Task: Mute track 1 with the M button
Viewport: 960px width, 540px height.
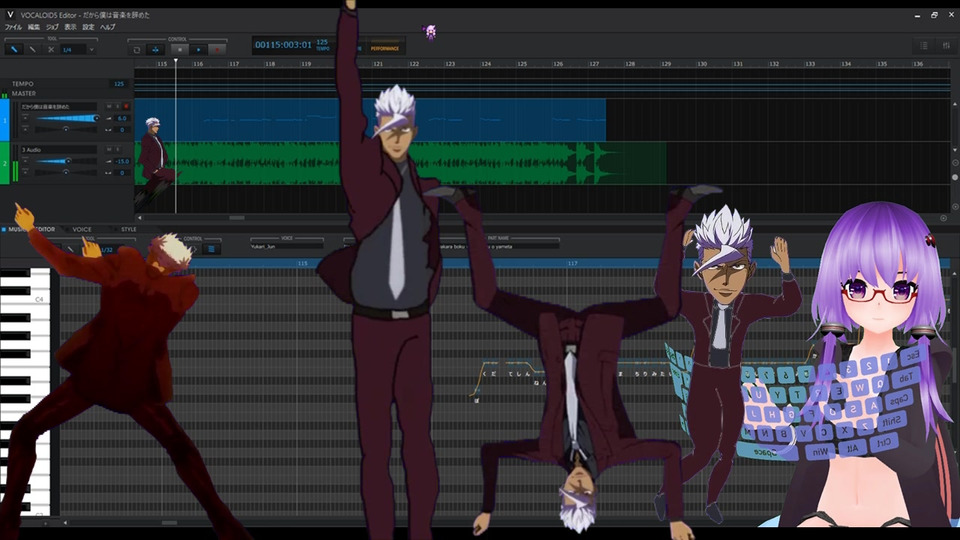Action: point(109,107)
